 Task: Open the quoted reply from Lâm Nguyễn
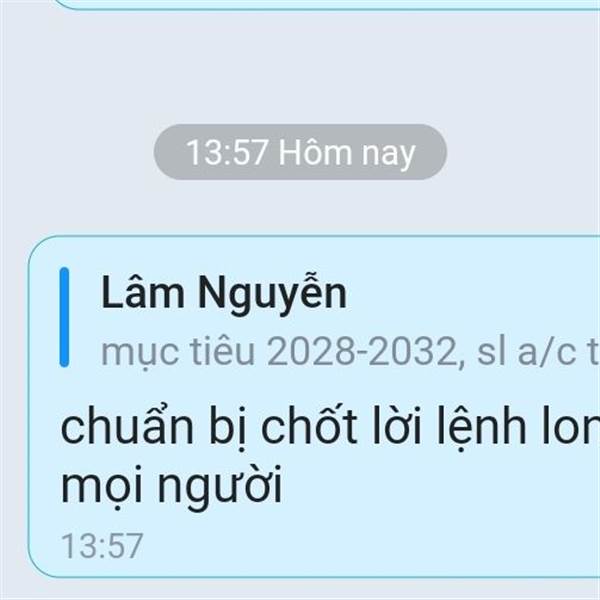coord(330,317)
